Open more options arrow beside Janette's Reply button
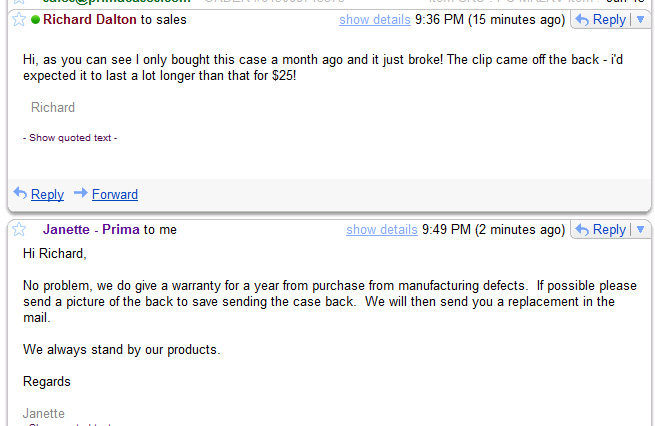This screenshot has width=655, height=426. [641, 230]
